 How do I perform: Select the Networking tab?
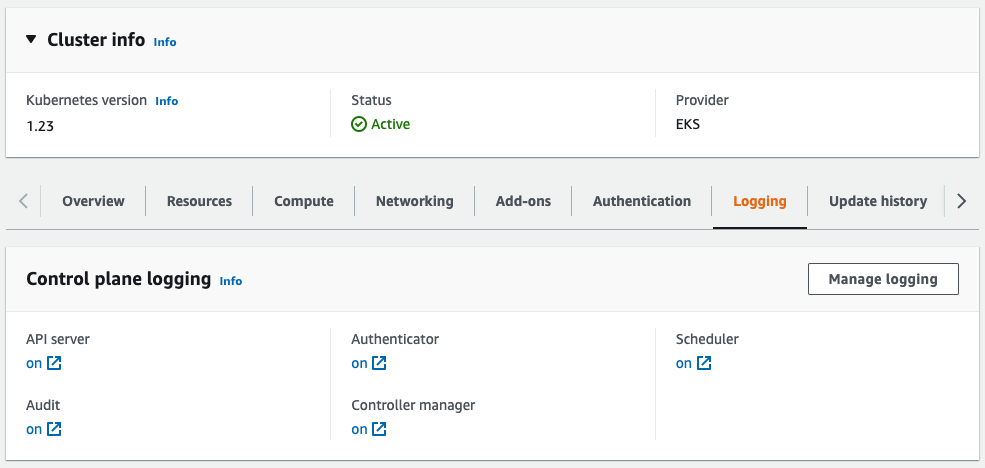point(414,201)
